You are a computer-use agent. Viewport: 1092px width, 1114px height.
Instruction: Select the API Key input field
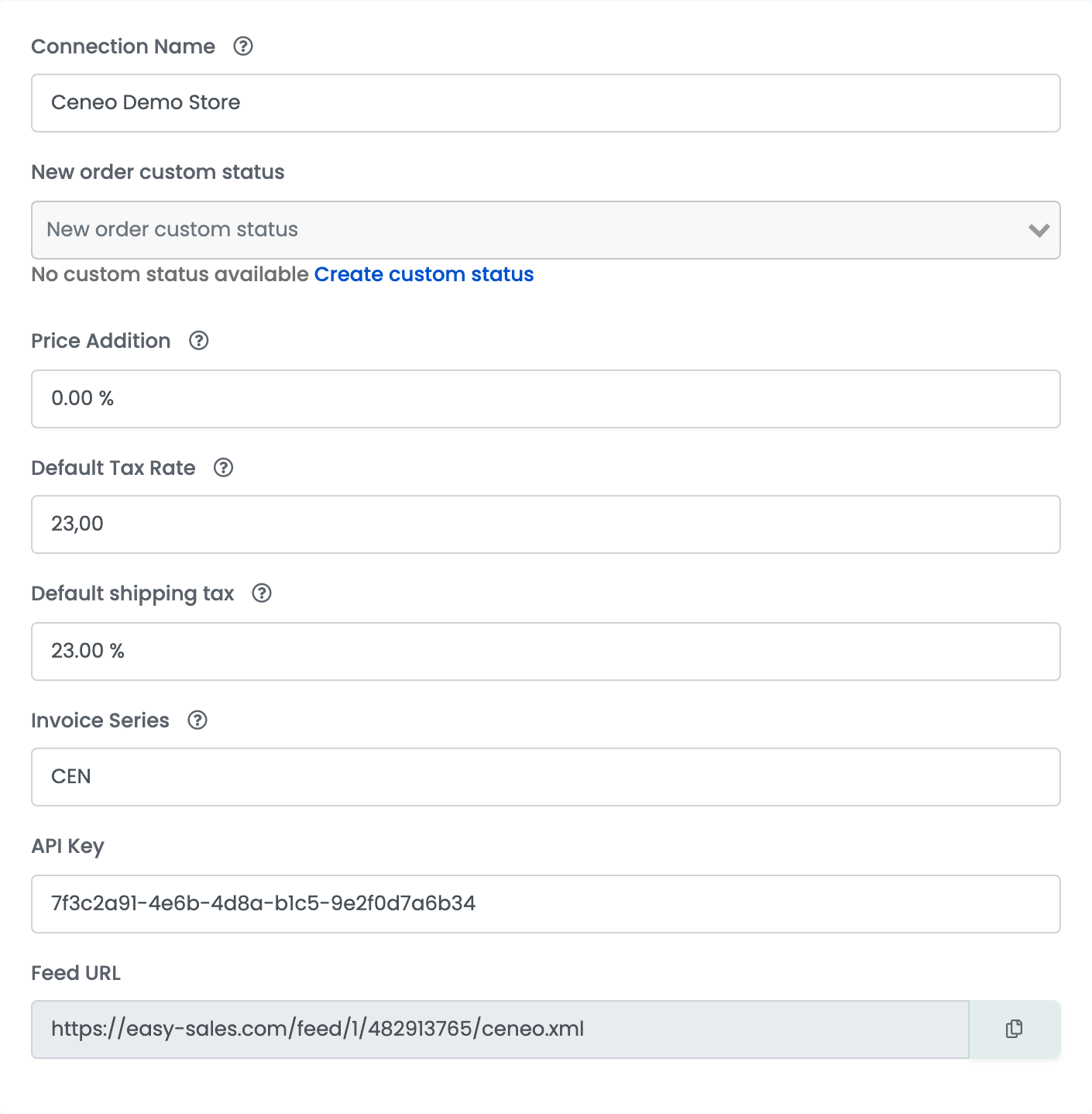tap(545, 904)
